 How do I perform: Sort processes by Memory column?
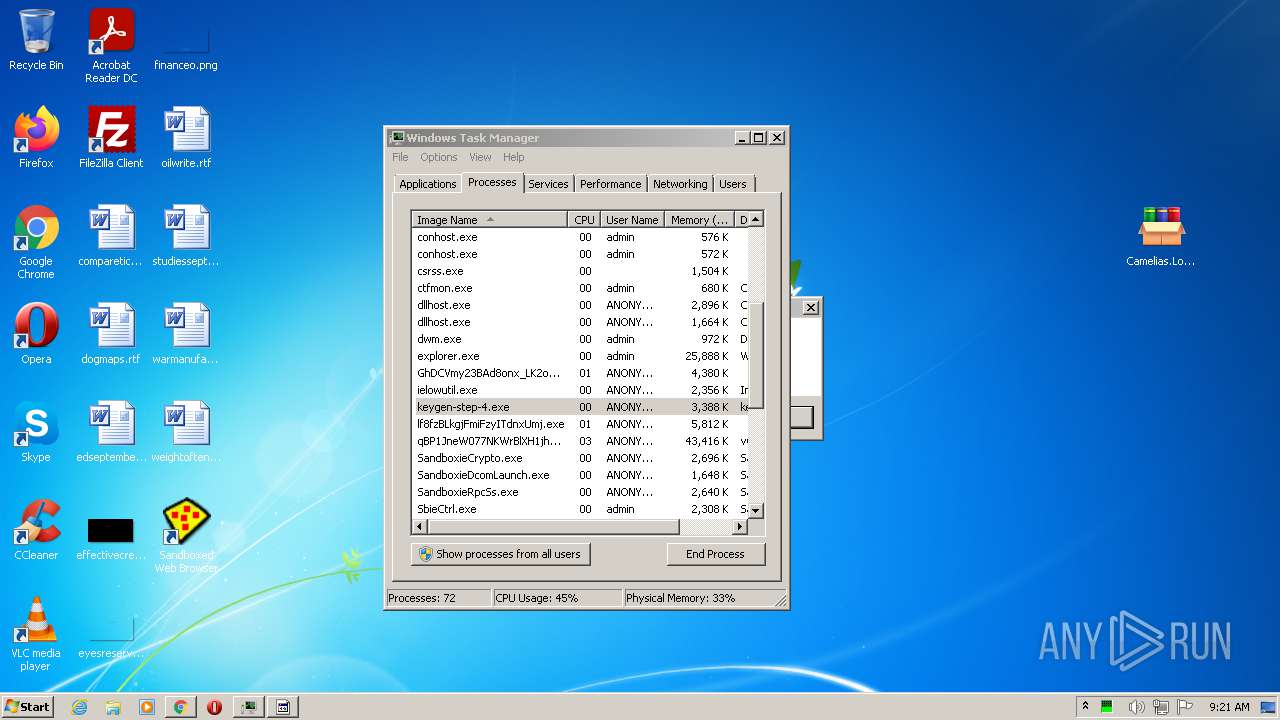tap(699, 219)
